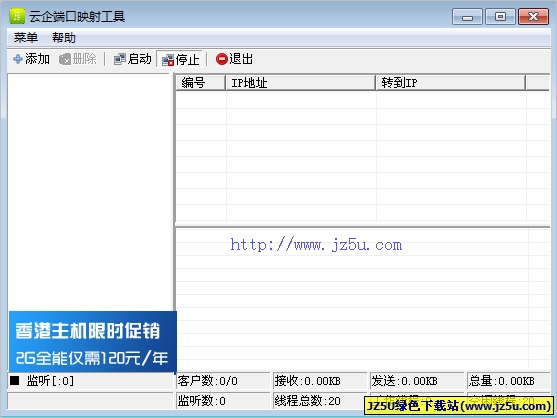Open the 香港主机限时促销 advertisement banner
This screenshot has height=418, width=557.
click(x=92, y=342)
